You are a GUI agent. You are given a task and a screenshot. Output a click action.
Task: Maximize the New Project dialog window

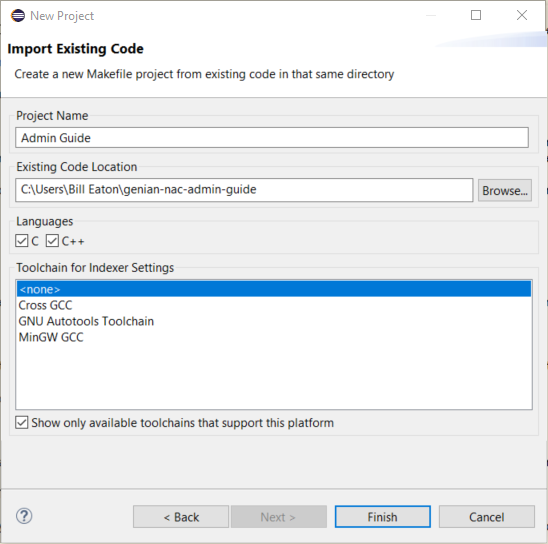pyautogui.click(x=476, y=15)
